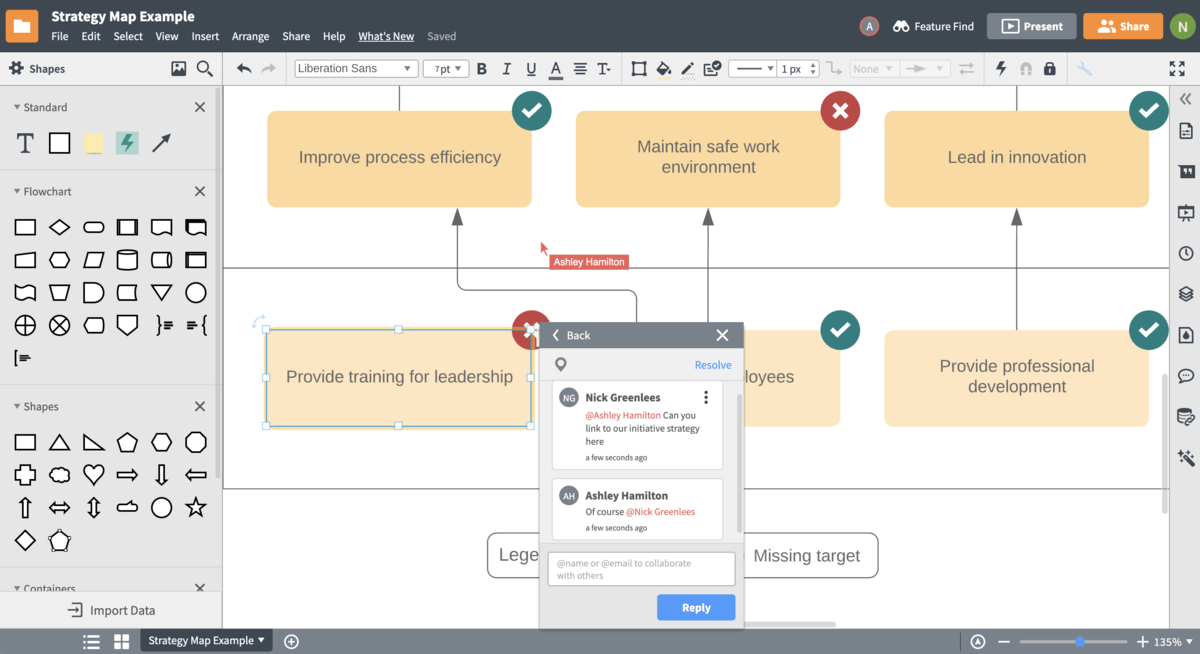The image size is (1200, 654).
Task: Open revision history from the right sidebar
Action: pos(1185,253)
